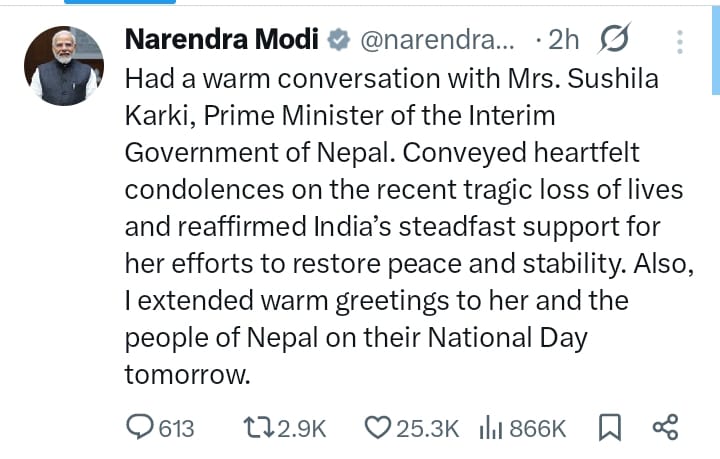
Task: Click the 866K views count
Action: (537, 429)
